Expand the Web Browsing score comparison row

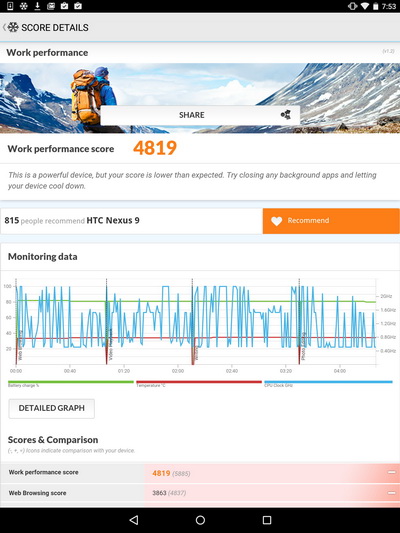[200, 493]
